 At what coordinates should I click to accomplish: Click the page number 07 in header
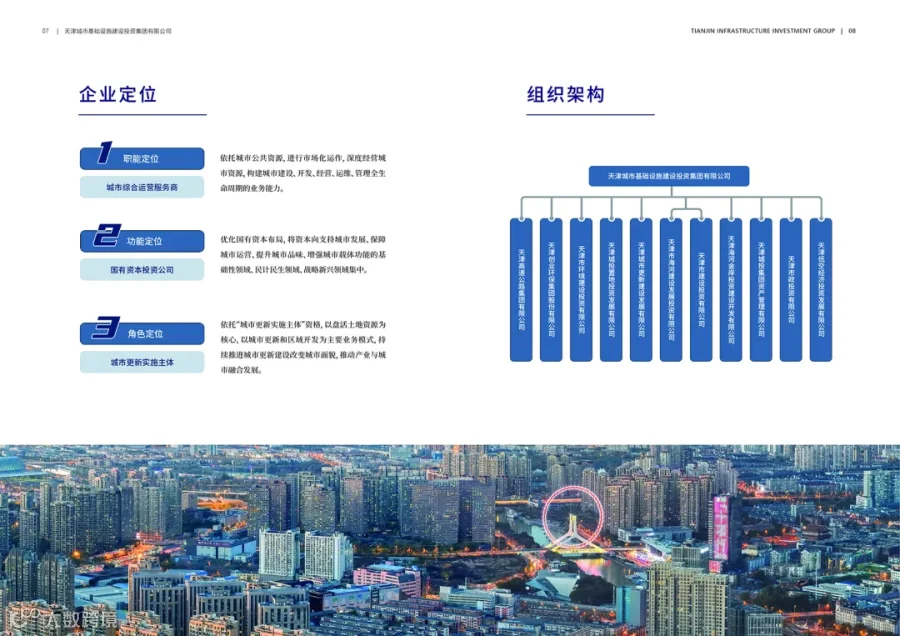45,31
